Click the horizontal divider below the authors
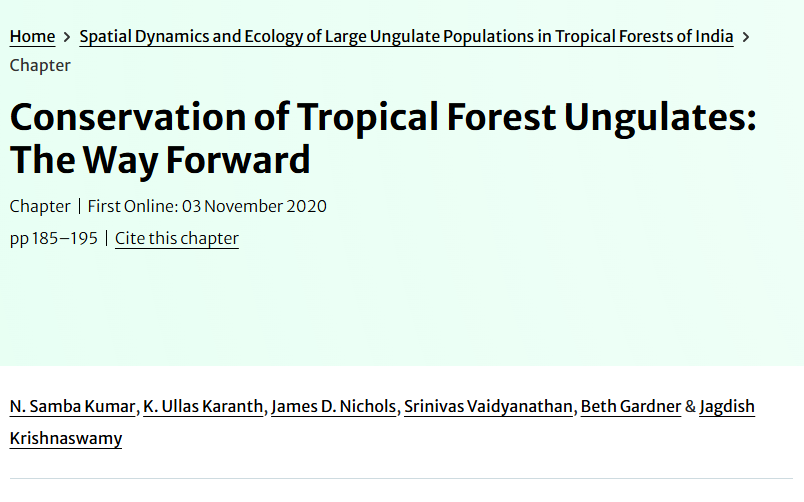This screenshot has width=804, height=502. pyautogui.click(x=402, y=479)
